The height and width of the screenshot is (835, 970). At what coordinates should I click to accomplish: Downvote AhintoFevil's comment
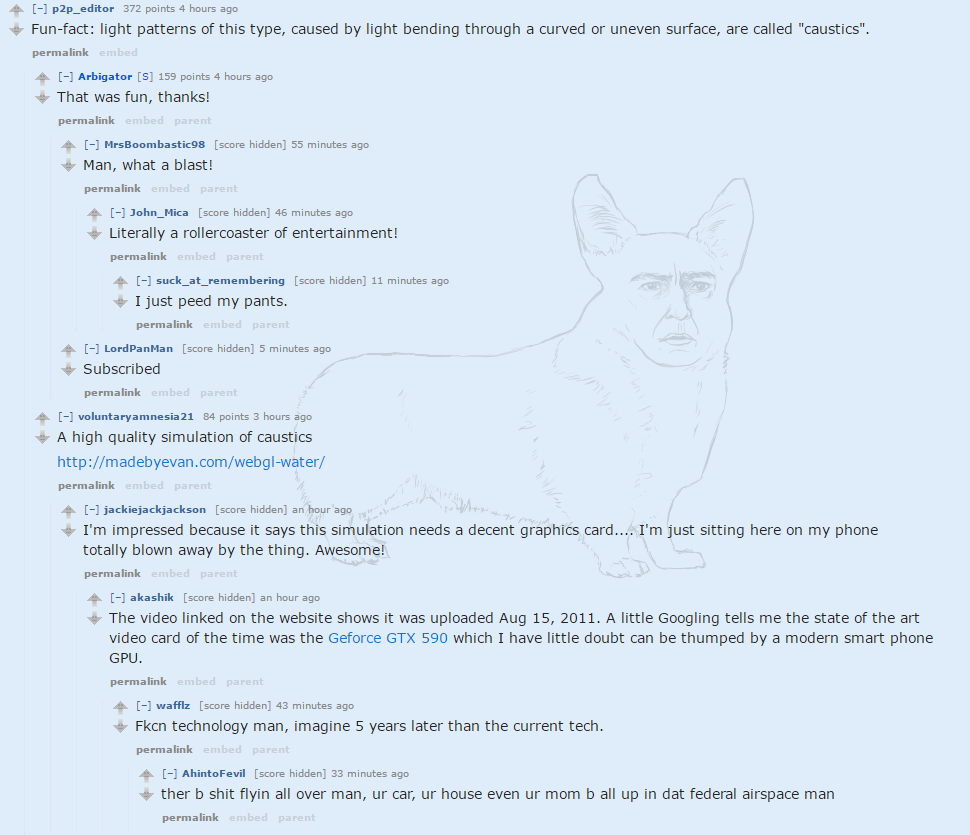(147, 794)
